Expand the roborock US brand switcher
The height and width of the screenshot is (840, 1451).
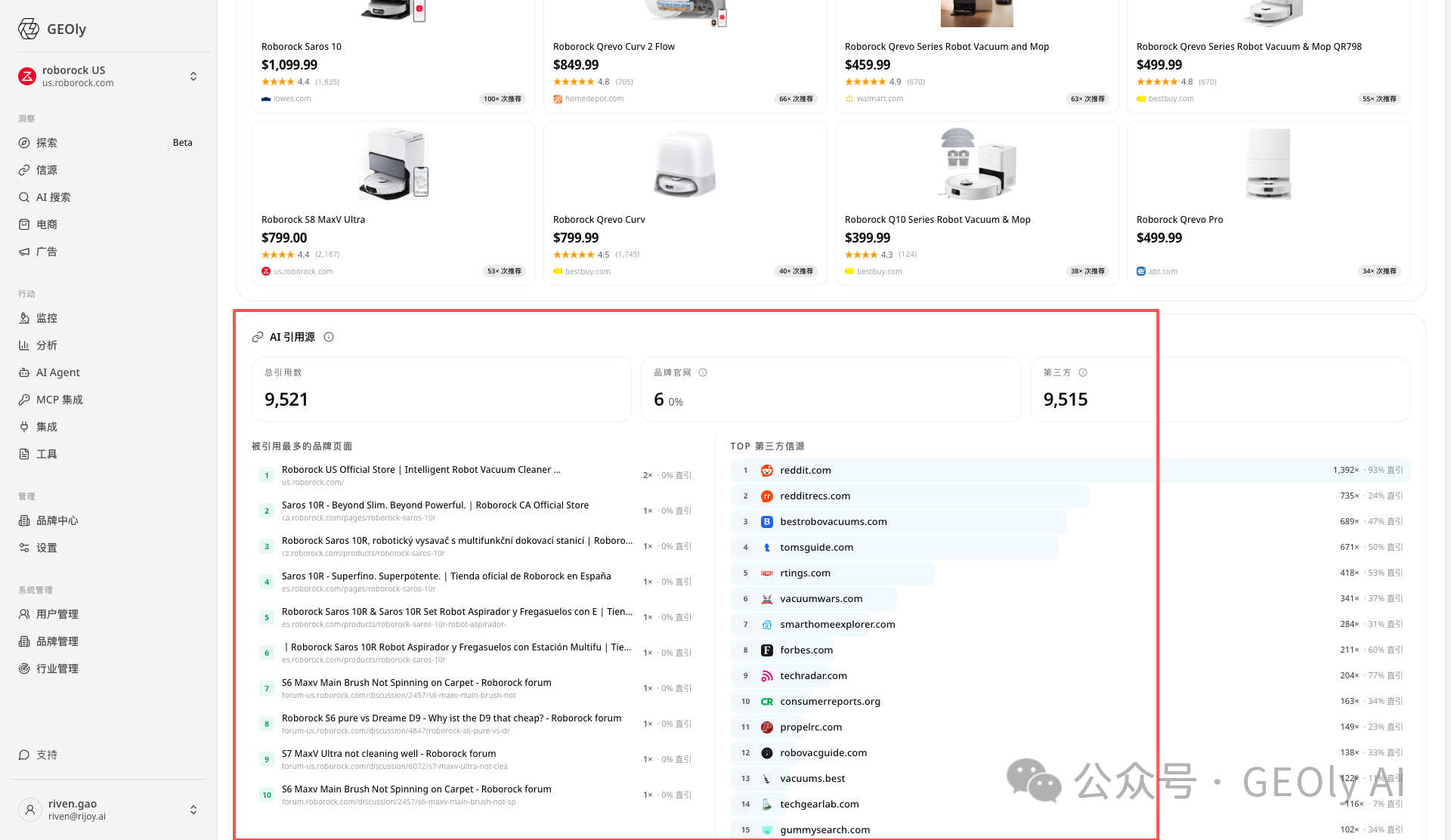(193, 76)
